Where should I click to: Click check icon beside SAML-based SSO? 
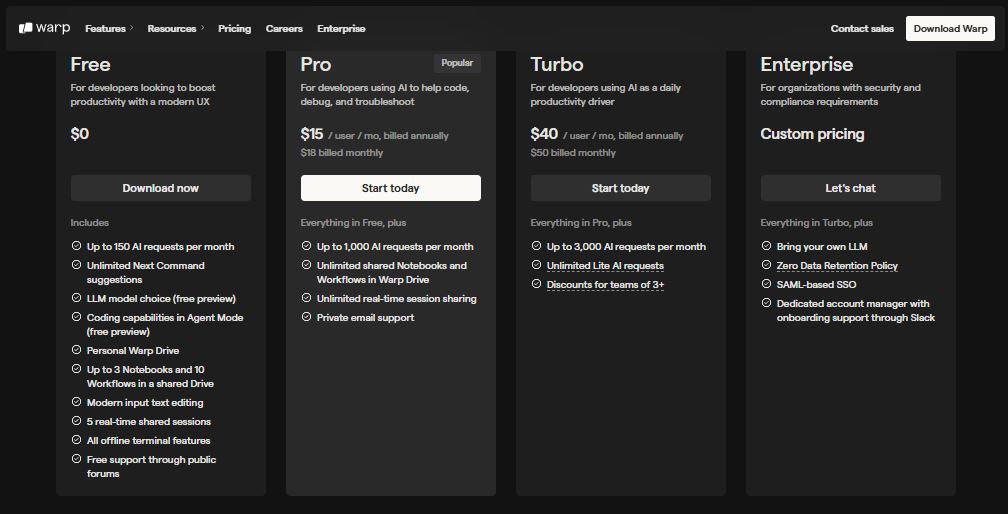(766, 283)
